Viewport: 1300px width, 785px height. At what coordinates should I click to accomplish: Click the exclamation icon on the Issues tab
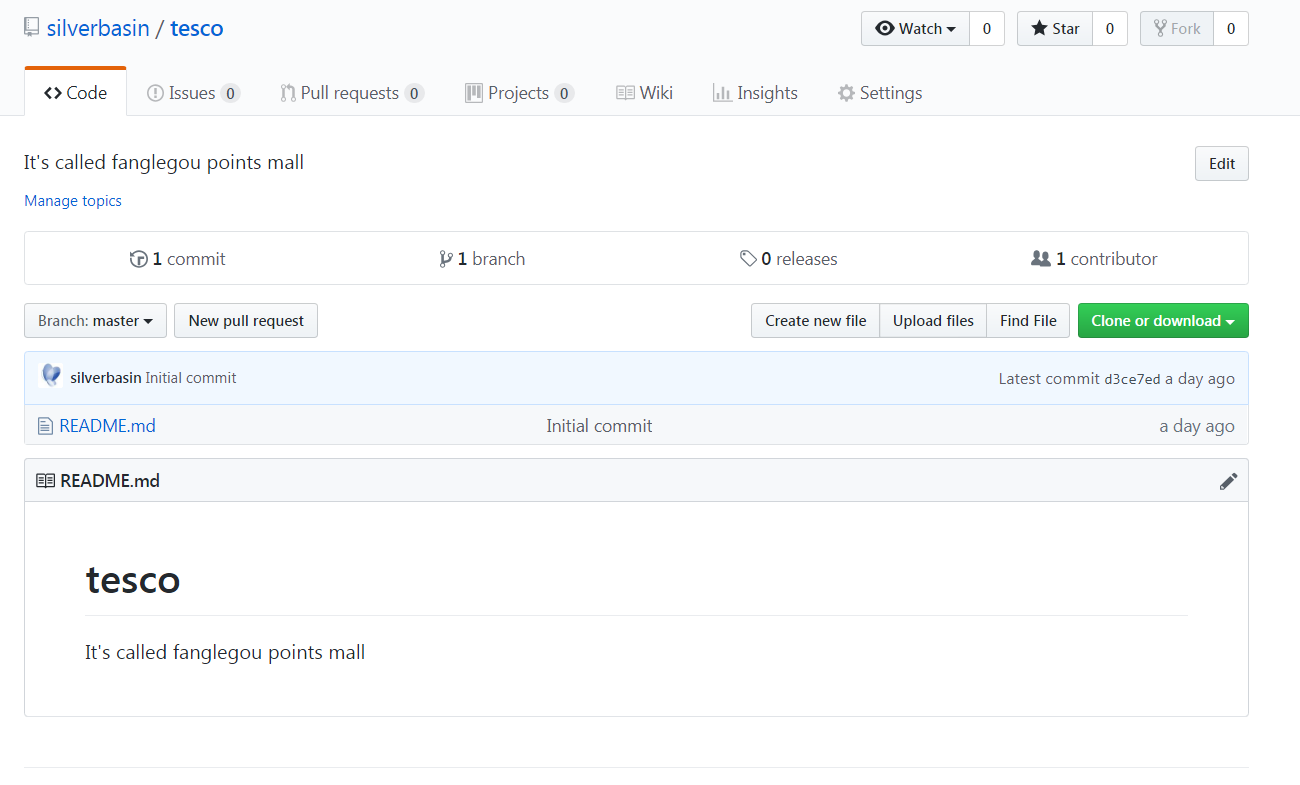click(155, 93)
